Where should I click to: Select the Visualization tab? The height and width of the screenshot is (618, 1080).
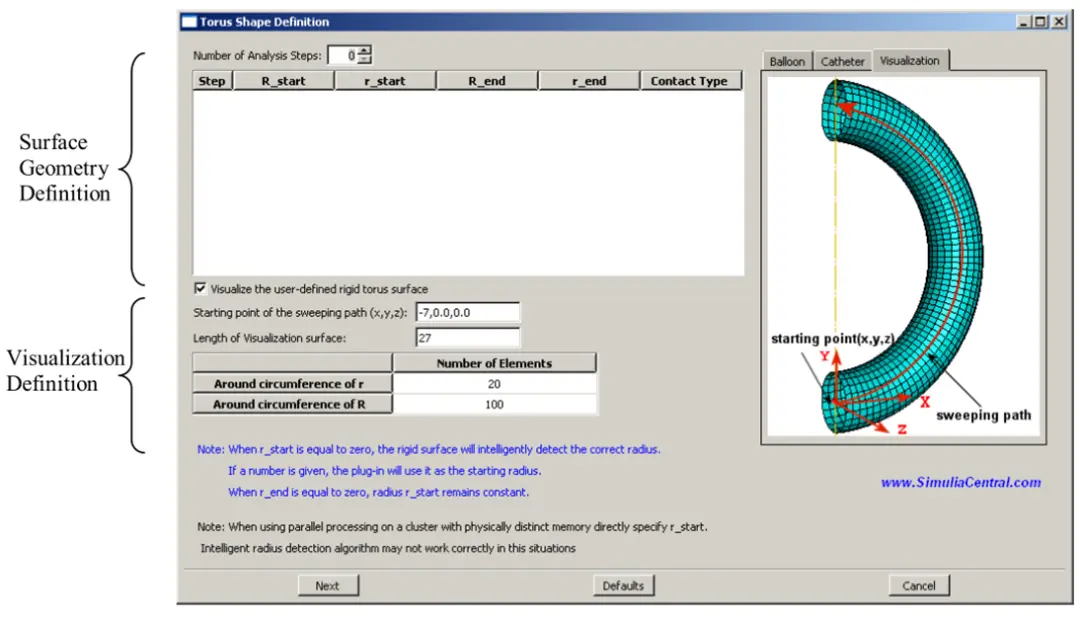pos(910,61)
